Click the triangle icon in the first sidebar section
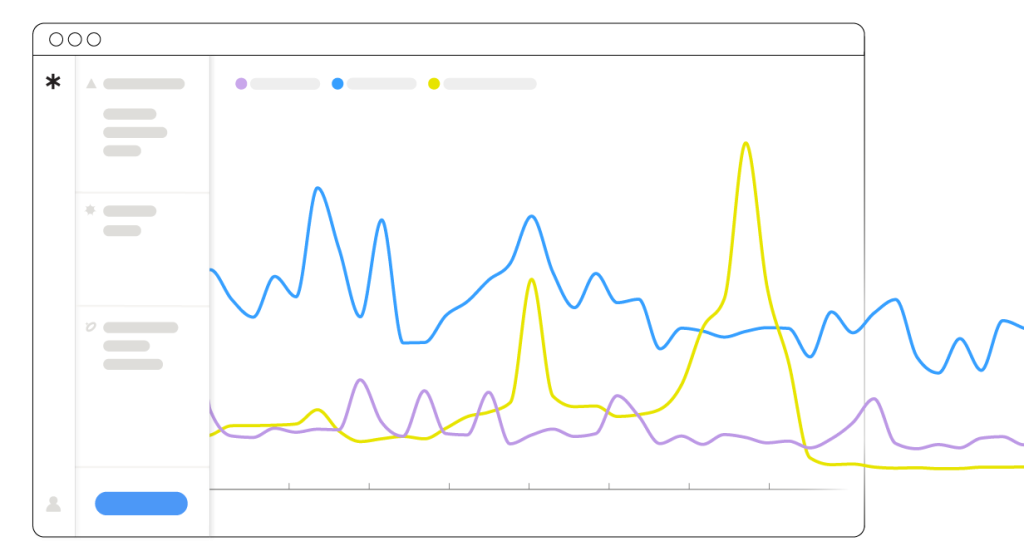 91,84
